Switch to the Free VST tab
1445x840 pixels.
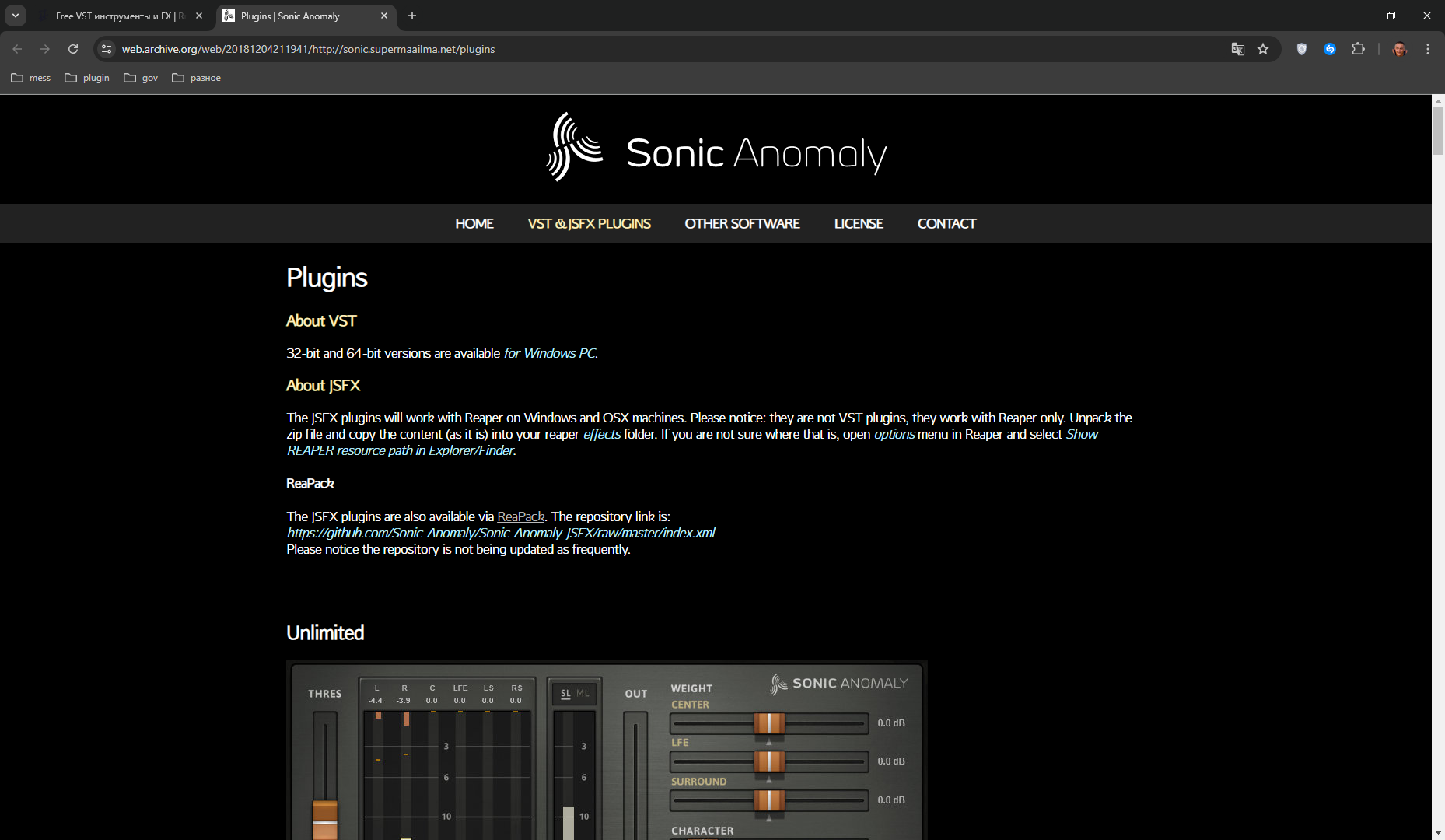120,16
